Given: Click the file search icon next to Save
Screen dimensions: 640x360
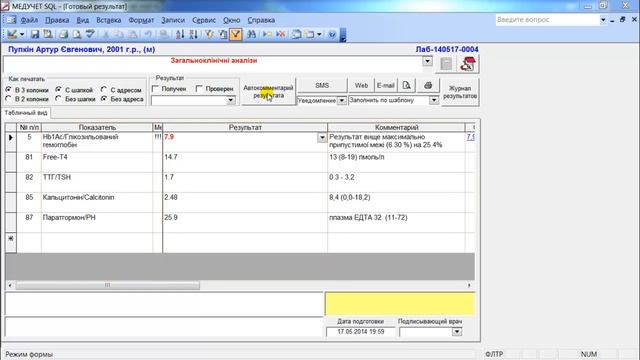Looking at the screenshot, I should [48, 35].
